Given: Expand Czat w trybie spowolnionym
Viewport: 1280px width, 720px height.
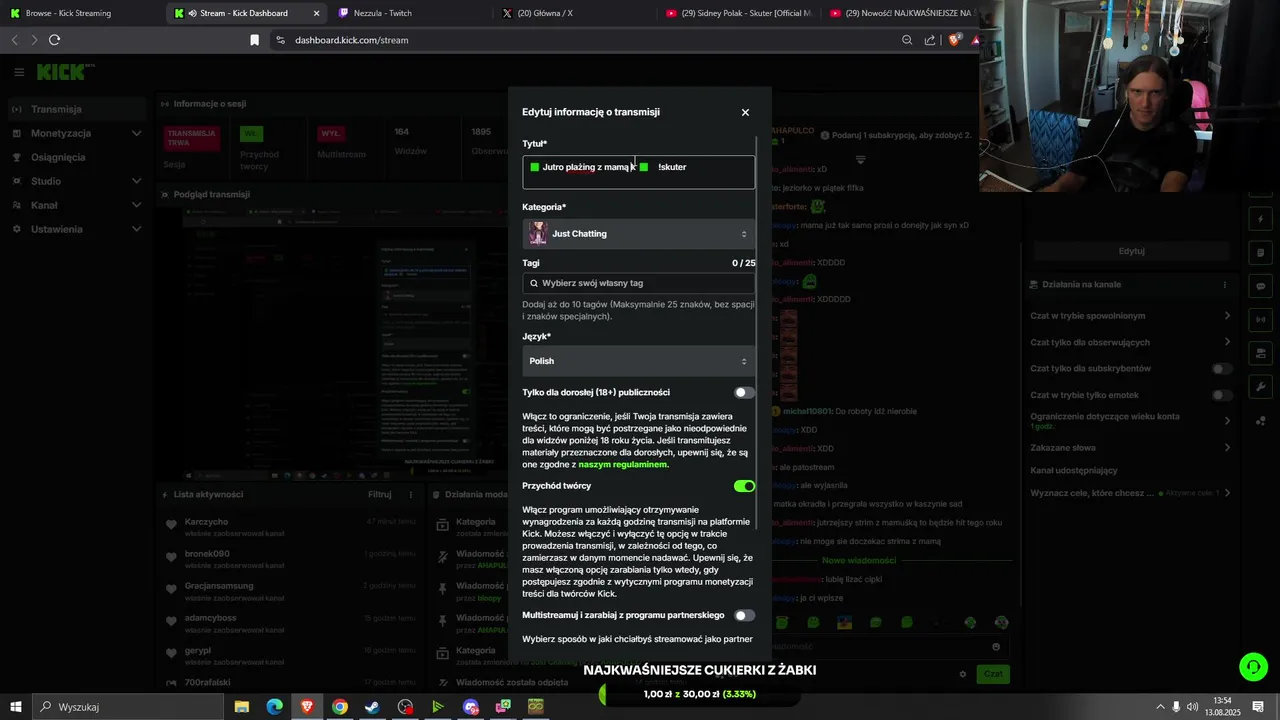Looking at the screenshot, I should click(1130, 316).
